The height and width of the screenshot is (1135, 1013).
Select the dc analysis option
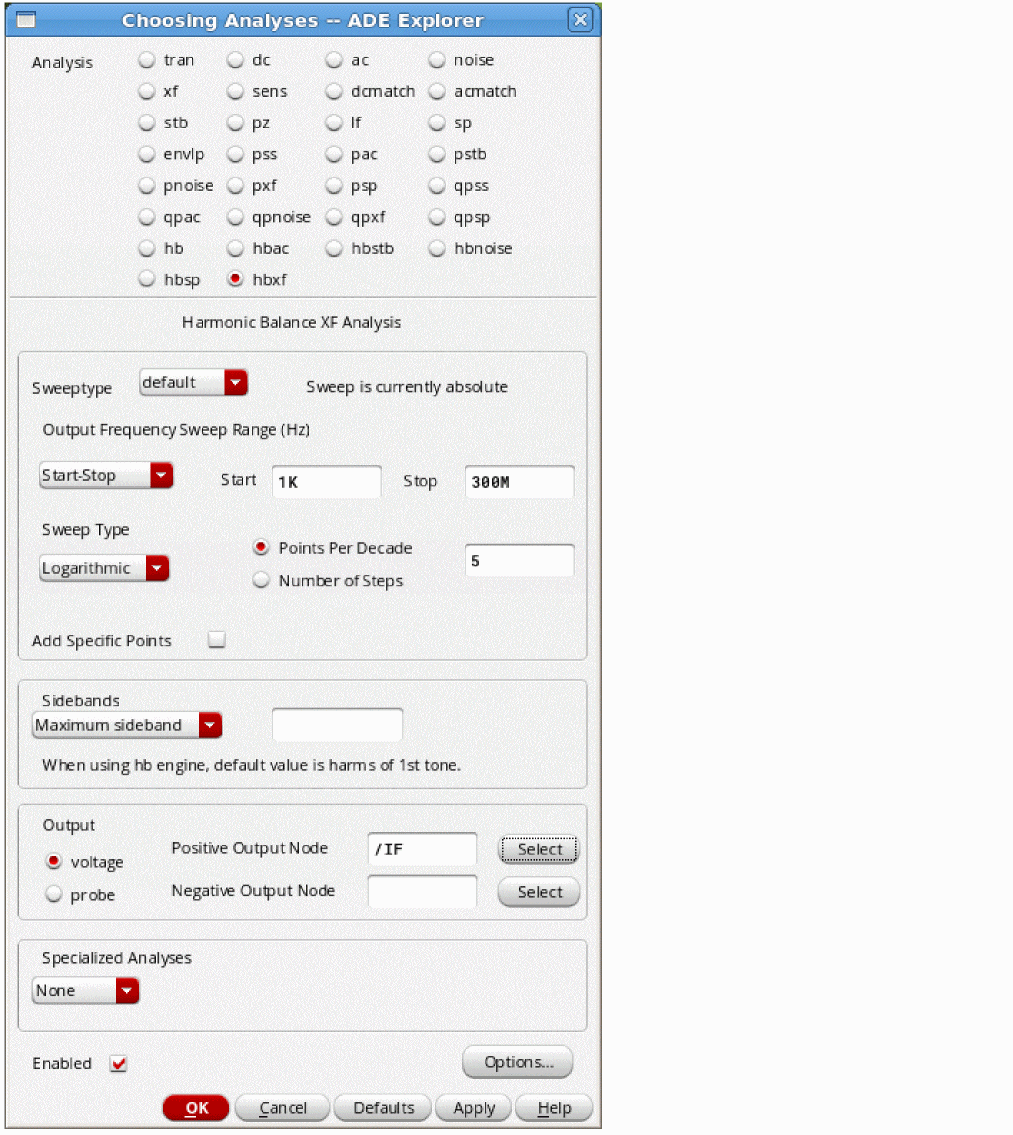point(235,60)
